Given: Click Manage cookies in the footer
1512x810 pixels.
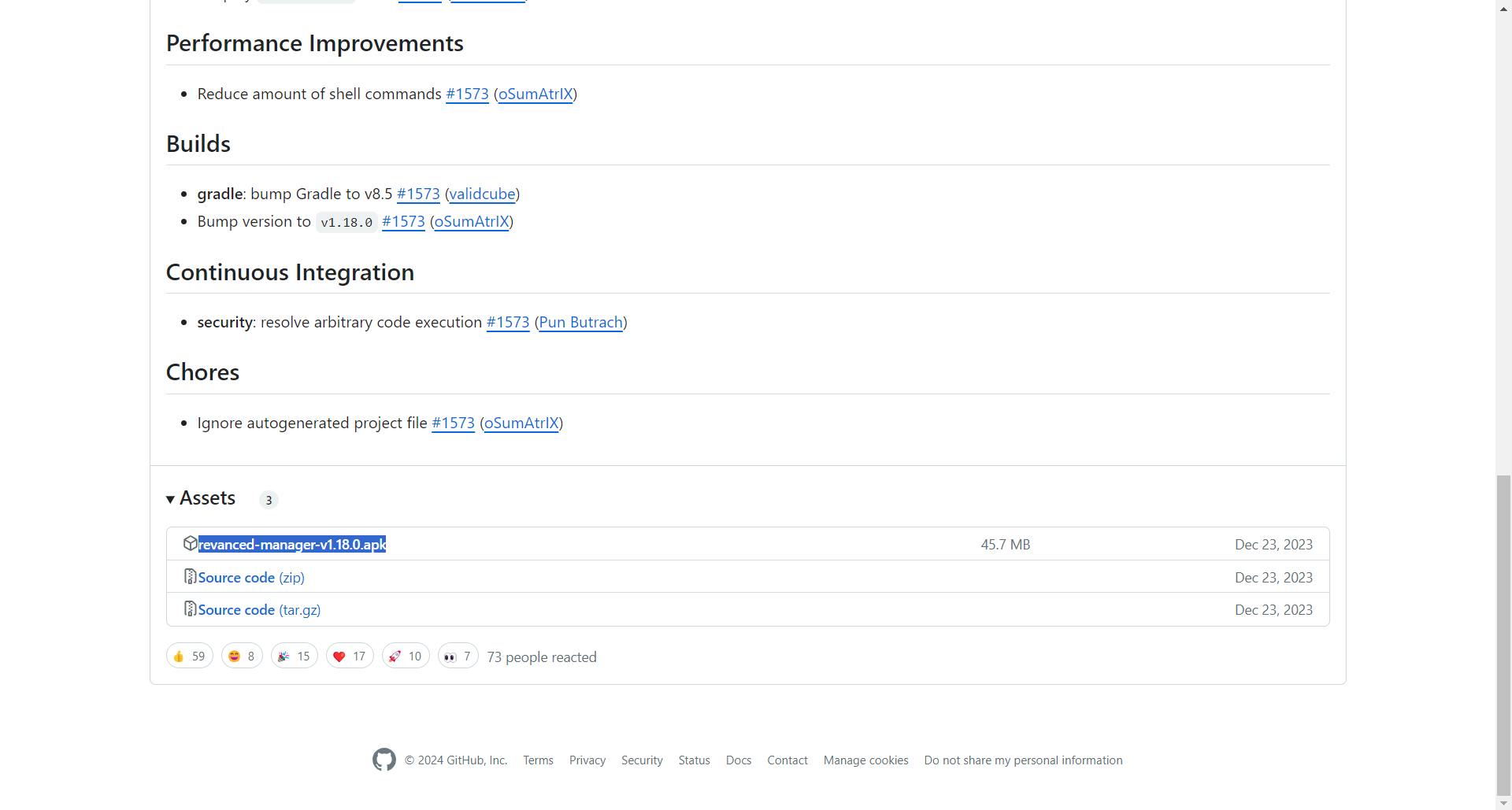Looking at the screenshot, I should click(865, 760).
